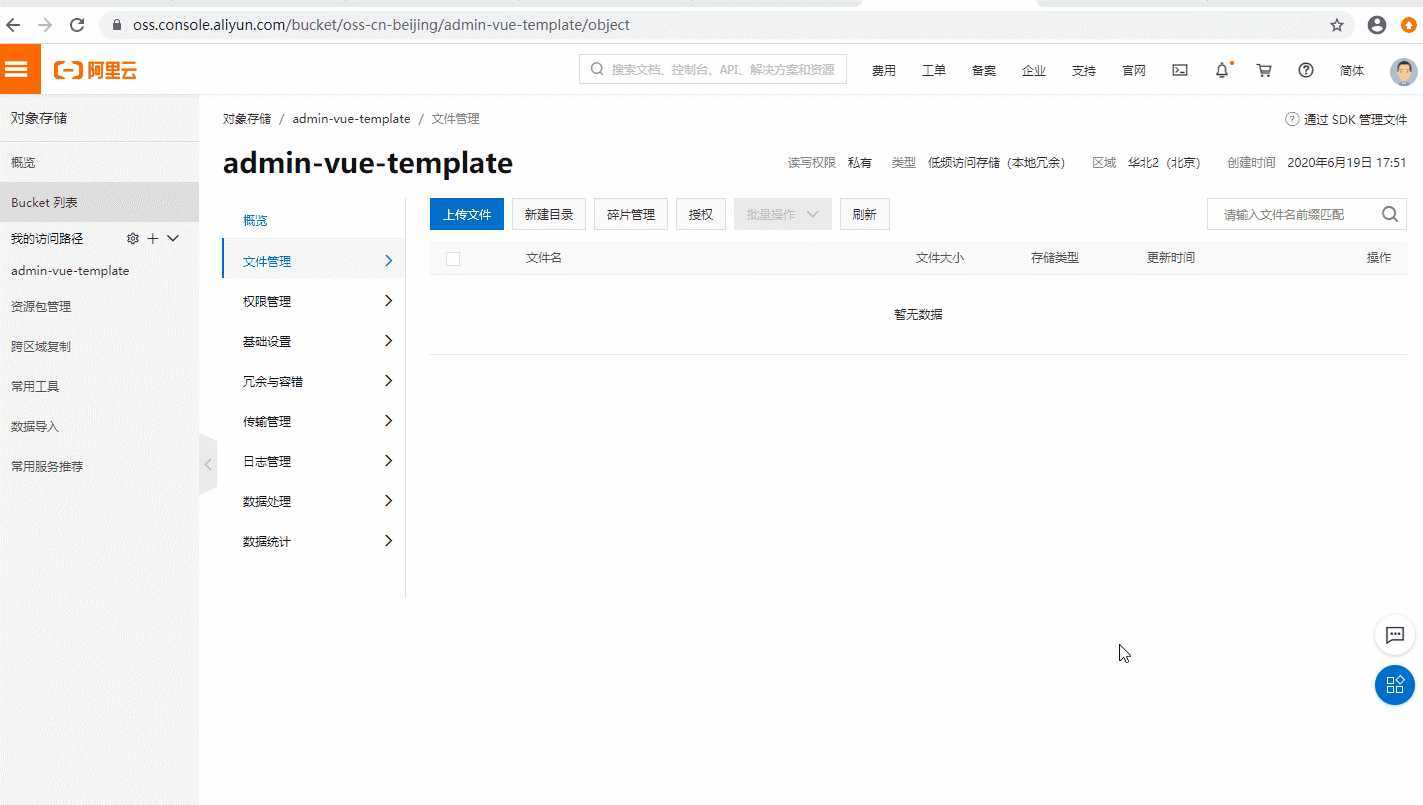The height and width of the screenshot is (805, 1423).
Task: Go back with the browser back arrow
Action: click(x=13, y=25)
